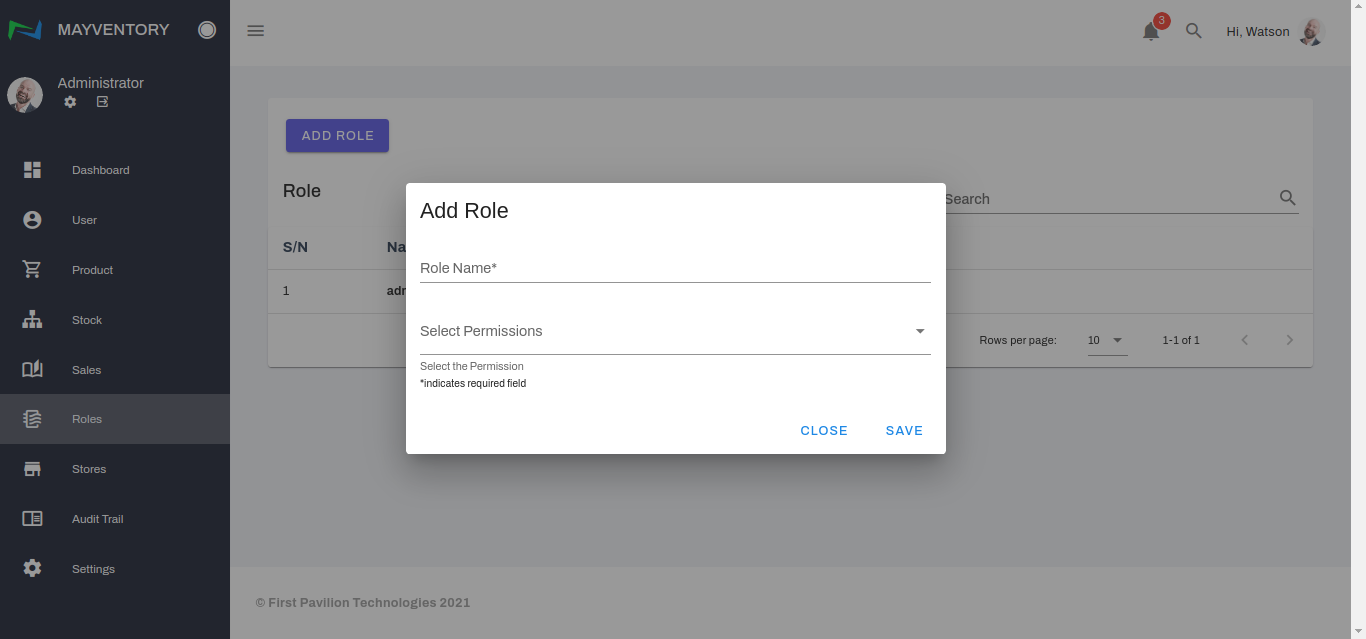Open the Rows per page dropdown

(1107, 341)
